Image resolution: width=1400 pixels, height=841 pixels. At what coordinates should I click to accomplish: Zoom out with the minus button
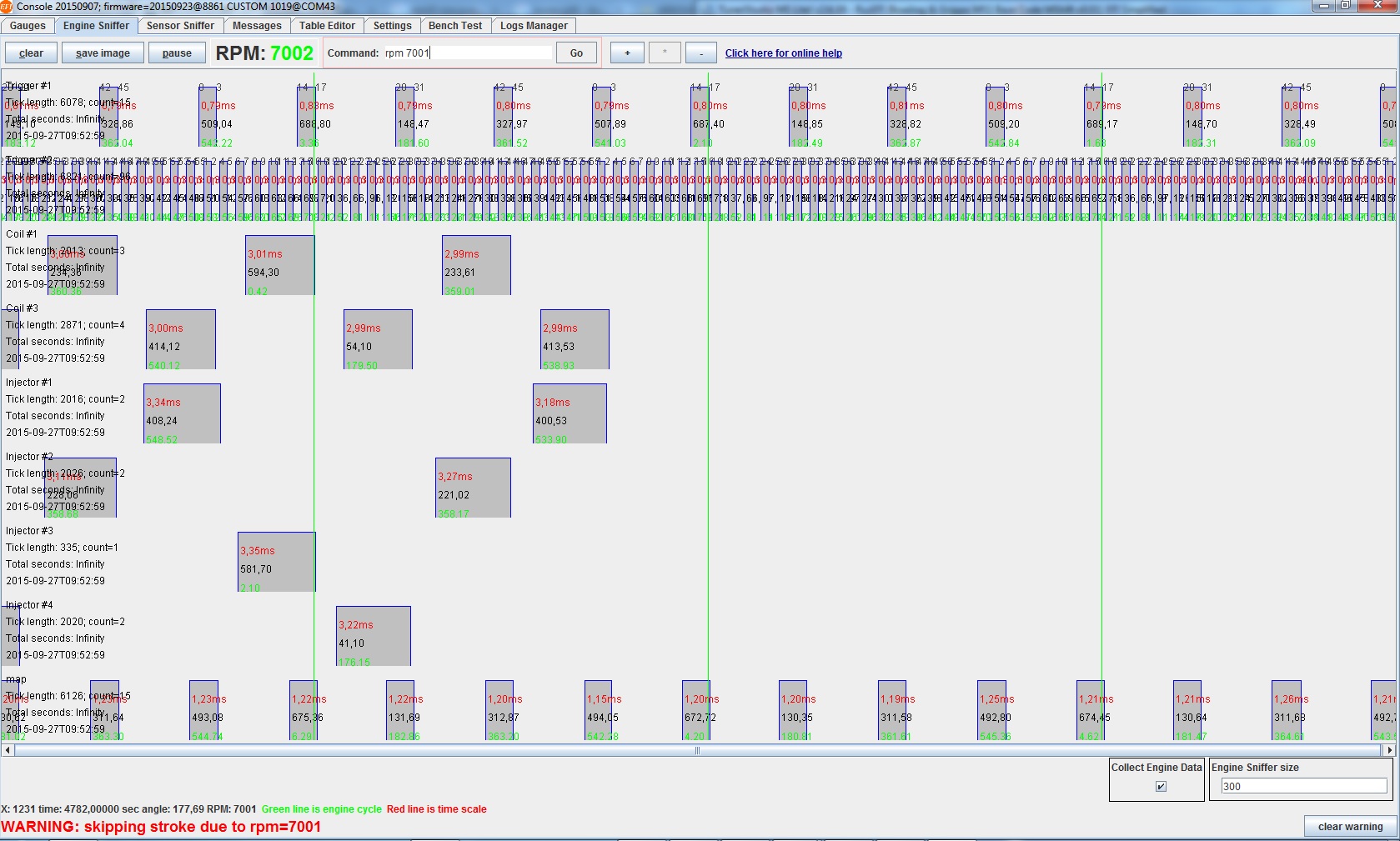(701, 53)
